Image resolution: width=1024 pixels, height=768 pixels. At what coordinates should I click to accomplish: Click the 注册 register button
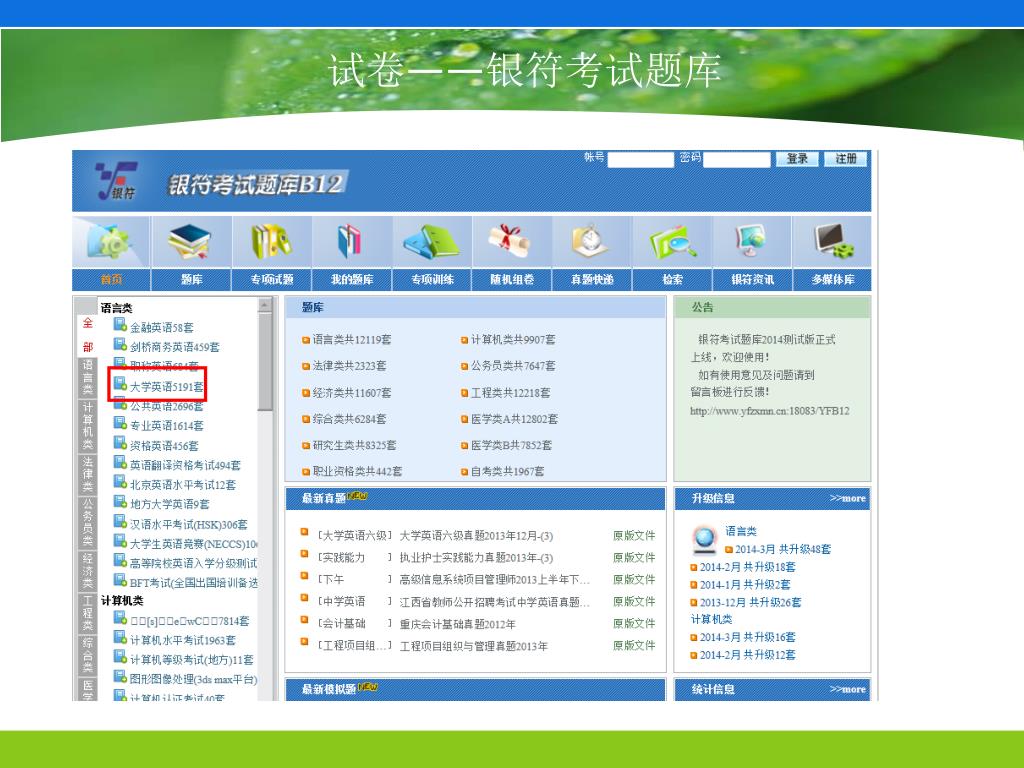pyautogui.click(x=846, y=159)
